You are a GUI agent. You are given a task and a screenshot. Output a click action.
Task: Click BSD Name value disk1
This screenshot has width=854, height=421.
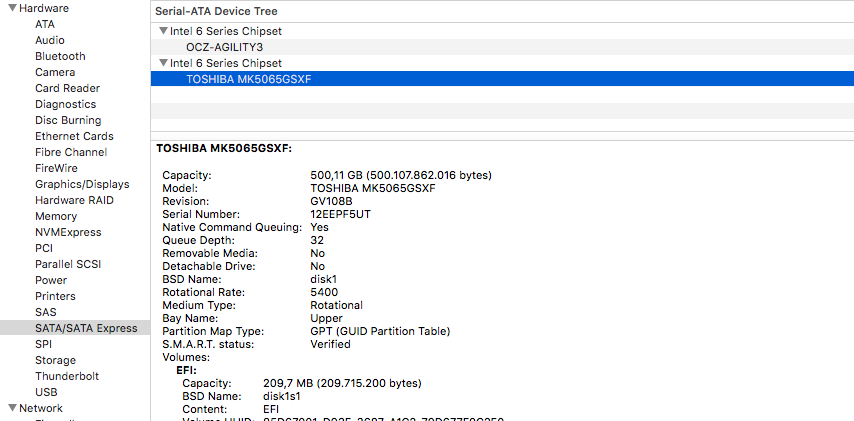pyautogui.click(x=324, y=279)
